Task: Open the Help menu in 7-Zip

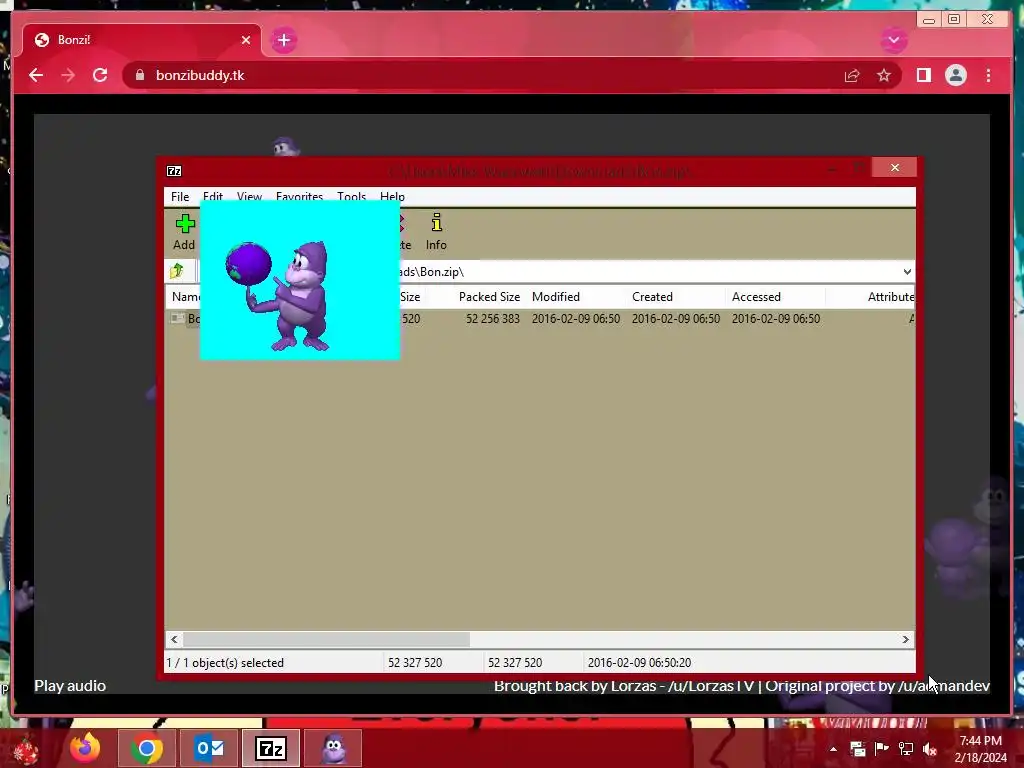Action: point(392,197)
